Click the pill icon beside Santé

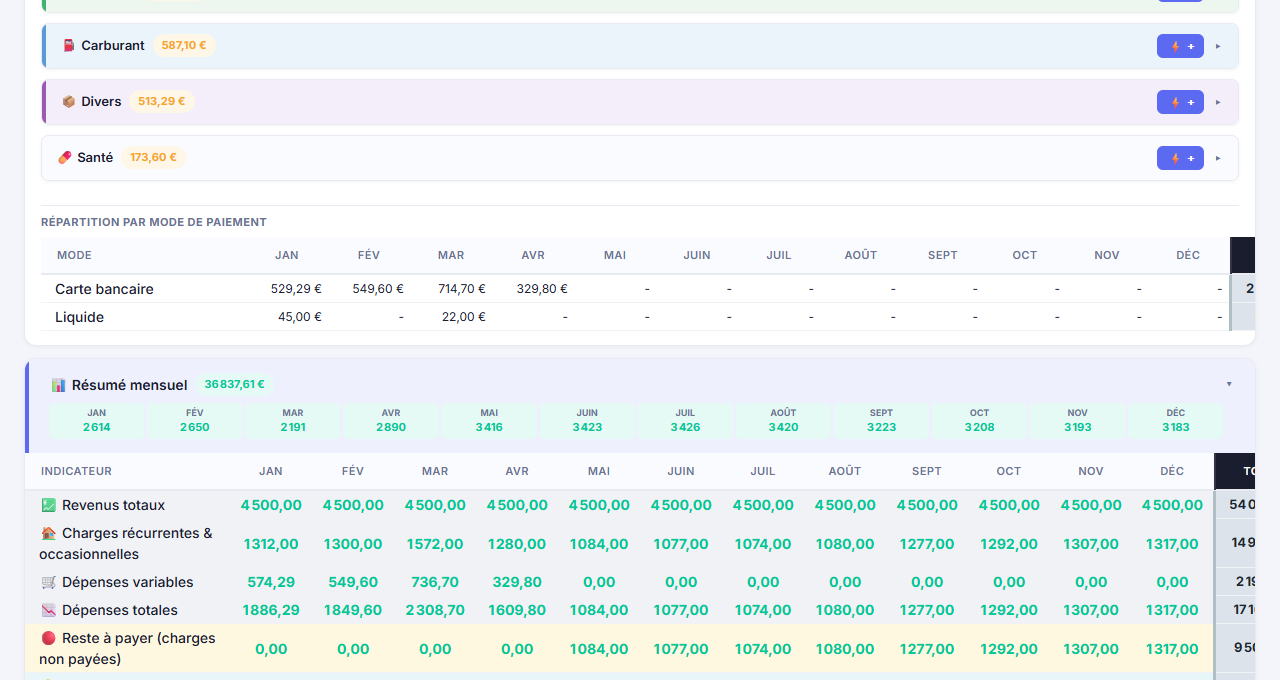pos(65,158)
